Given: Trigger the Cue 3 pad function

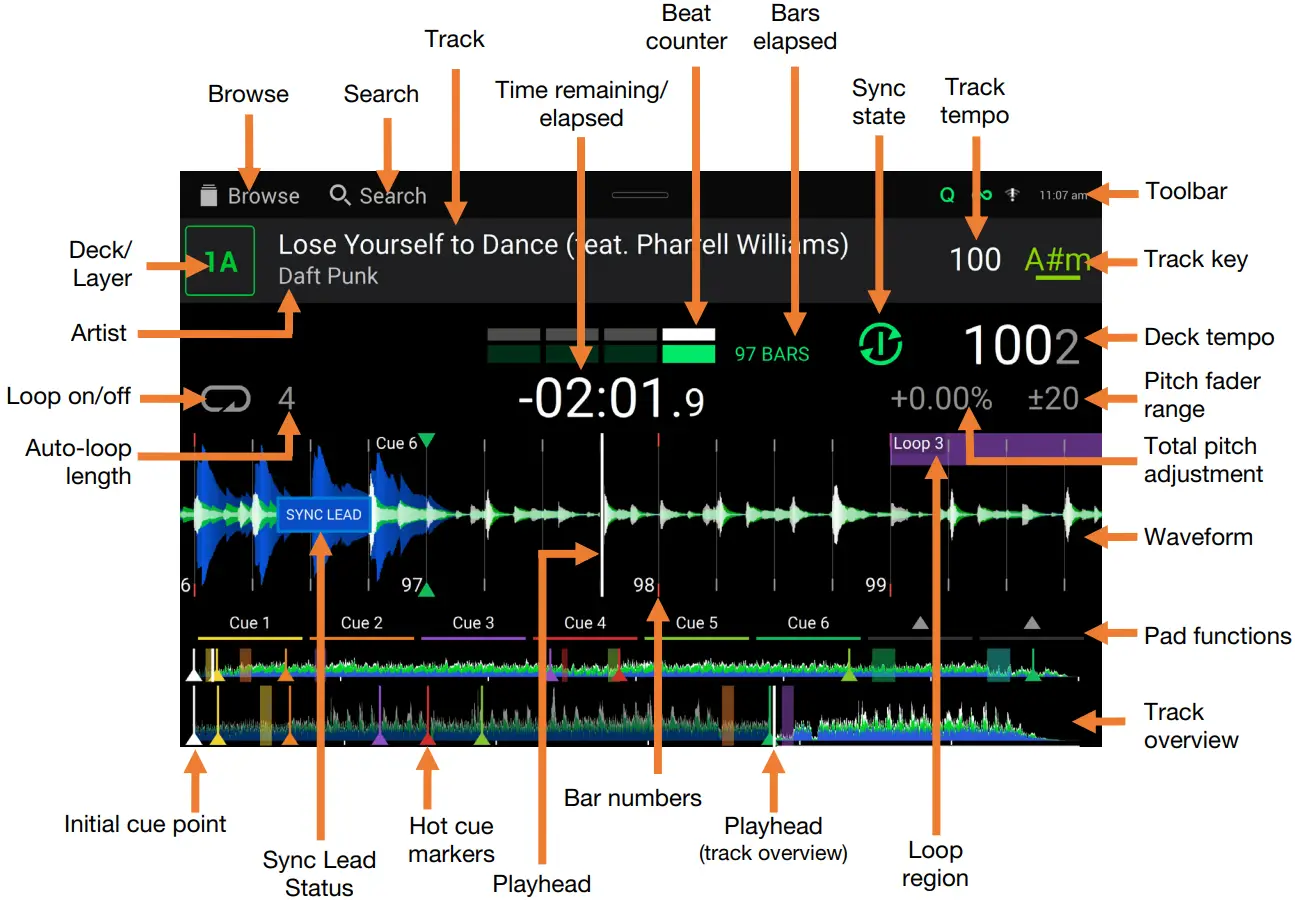Looking at the screenshot, I should 473,625.
